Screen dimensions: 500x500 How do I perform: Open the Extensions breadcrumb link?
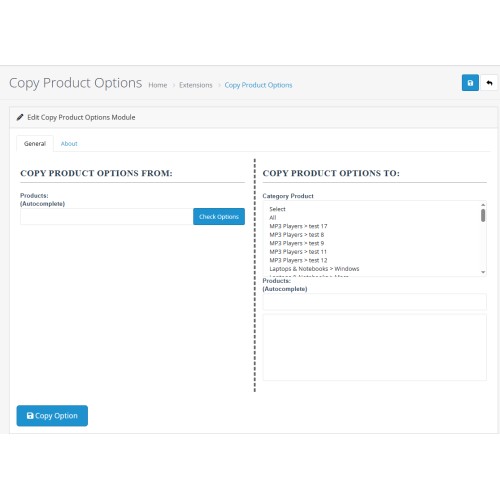tap(196, 85)
